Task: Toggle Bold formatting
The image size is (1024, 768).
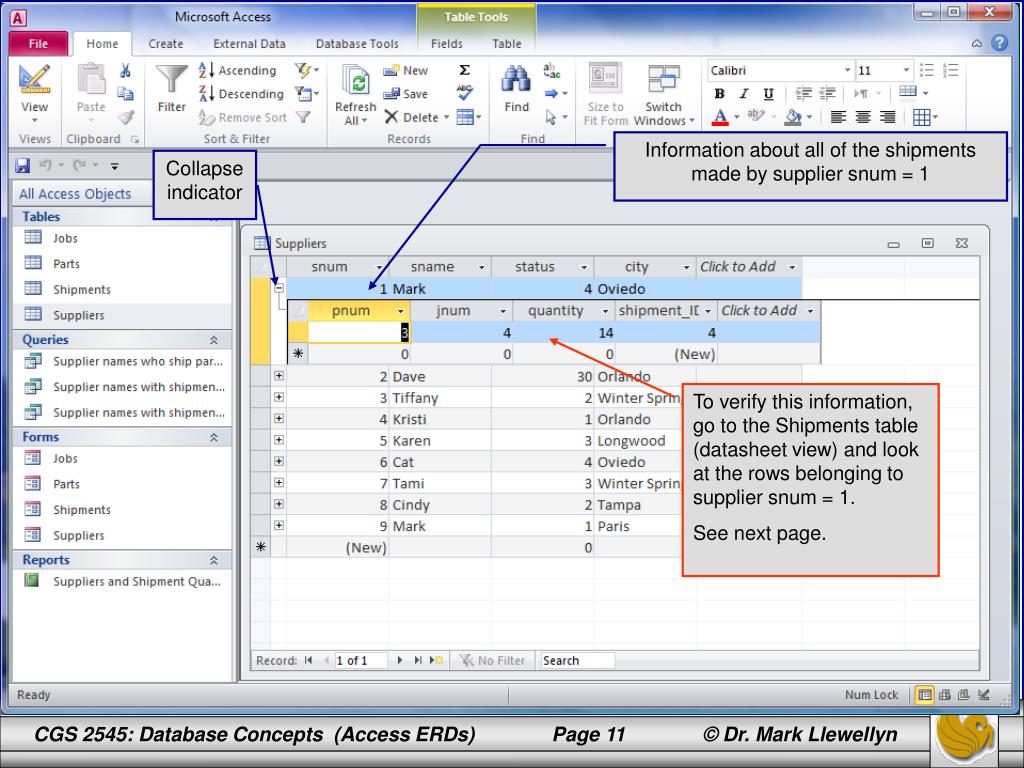Action: (719, 94)
